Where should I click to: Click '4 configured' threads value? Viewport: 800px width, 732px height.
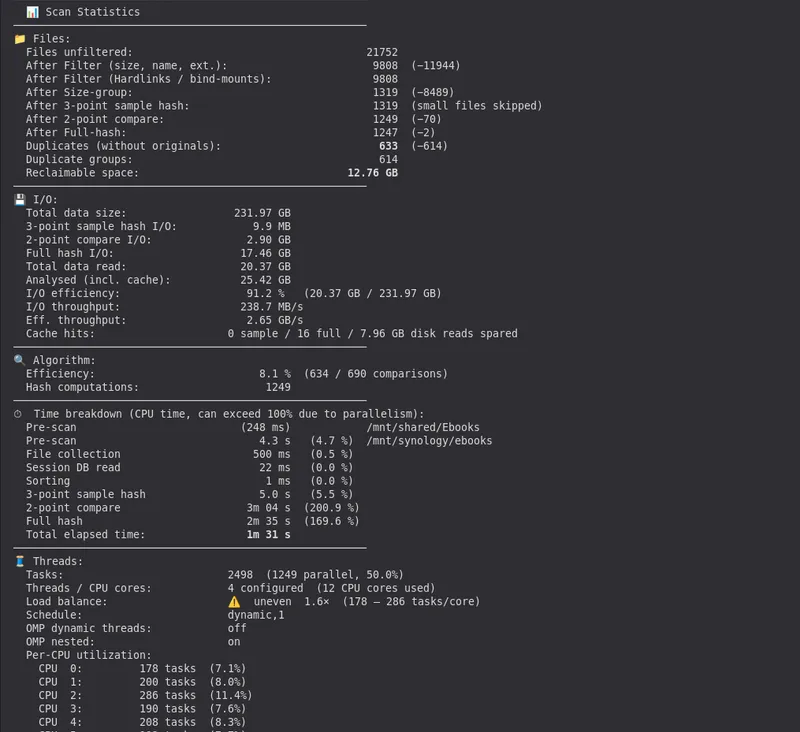(x=265, y=588)
